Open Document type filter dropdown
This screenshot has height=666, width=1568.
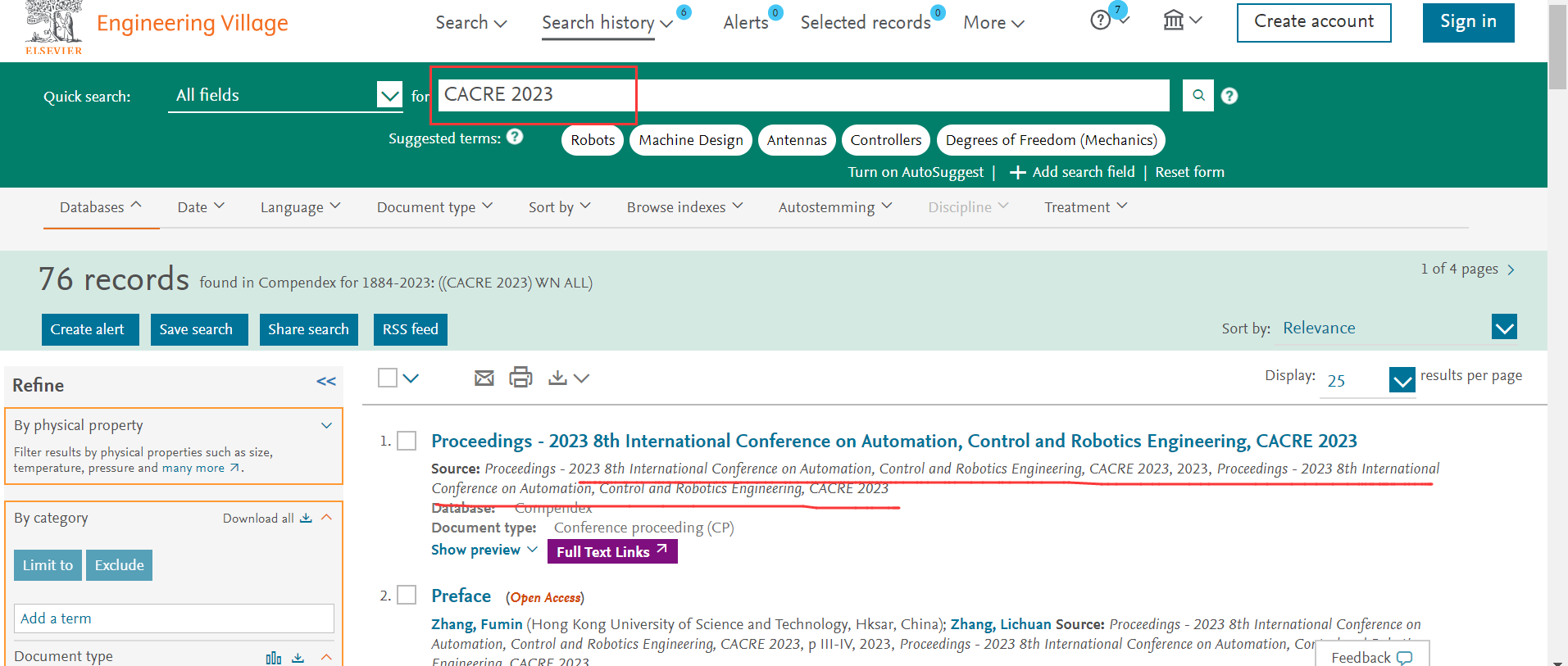[434, 207]
